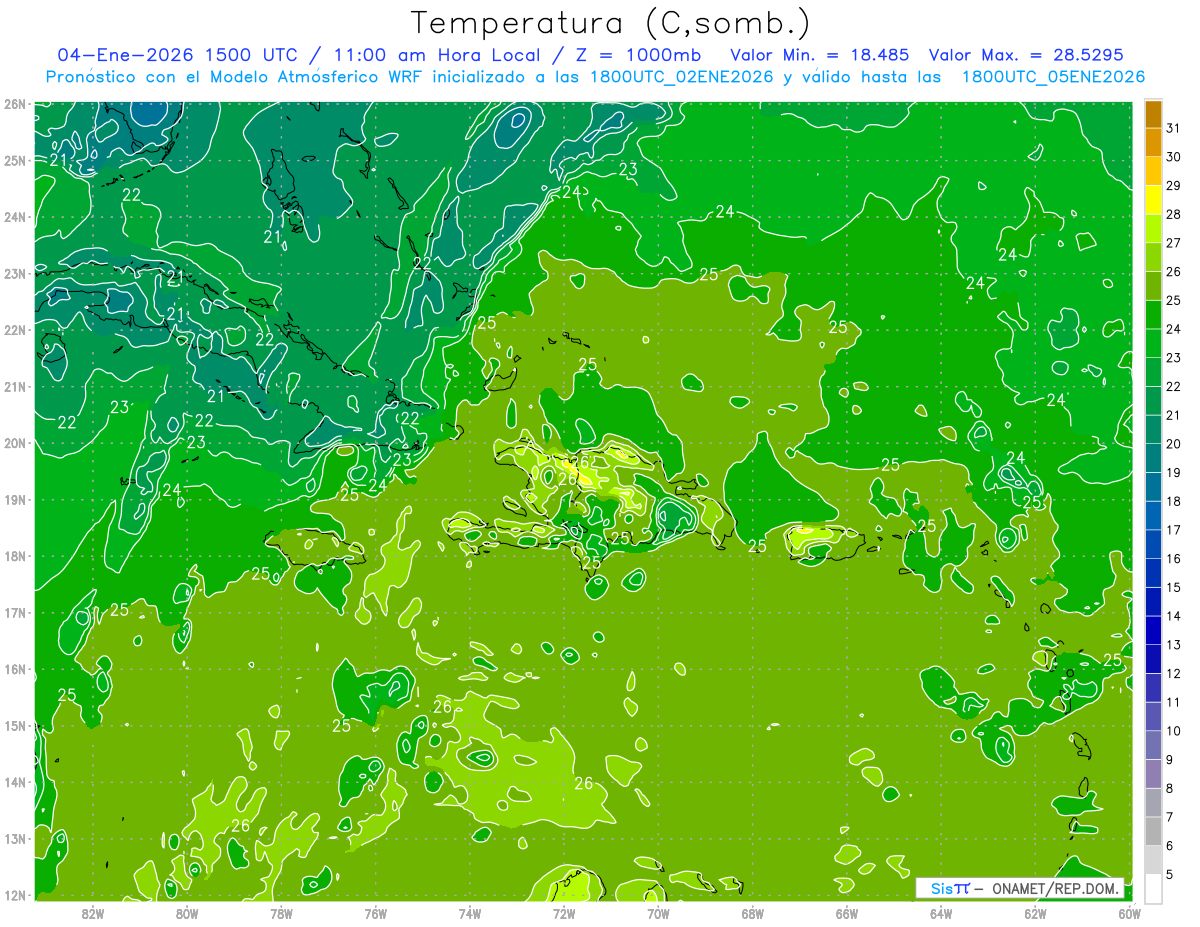The width and height of the screenshot is (1200, 927).
Task: Click the 78W longitude axis label
Action: pos(281,914)
